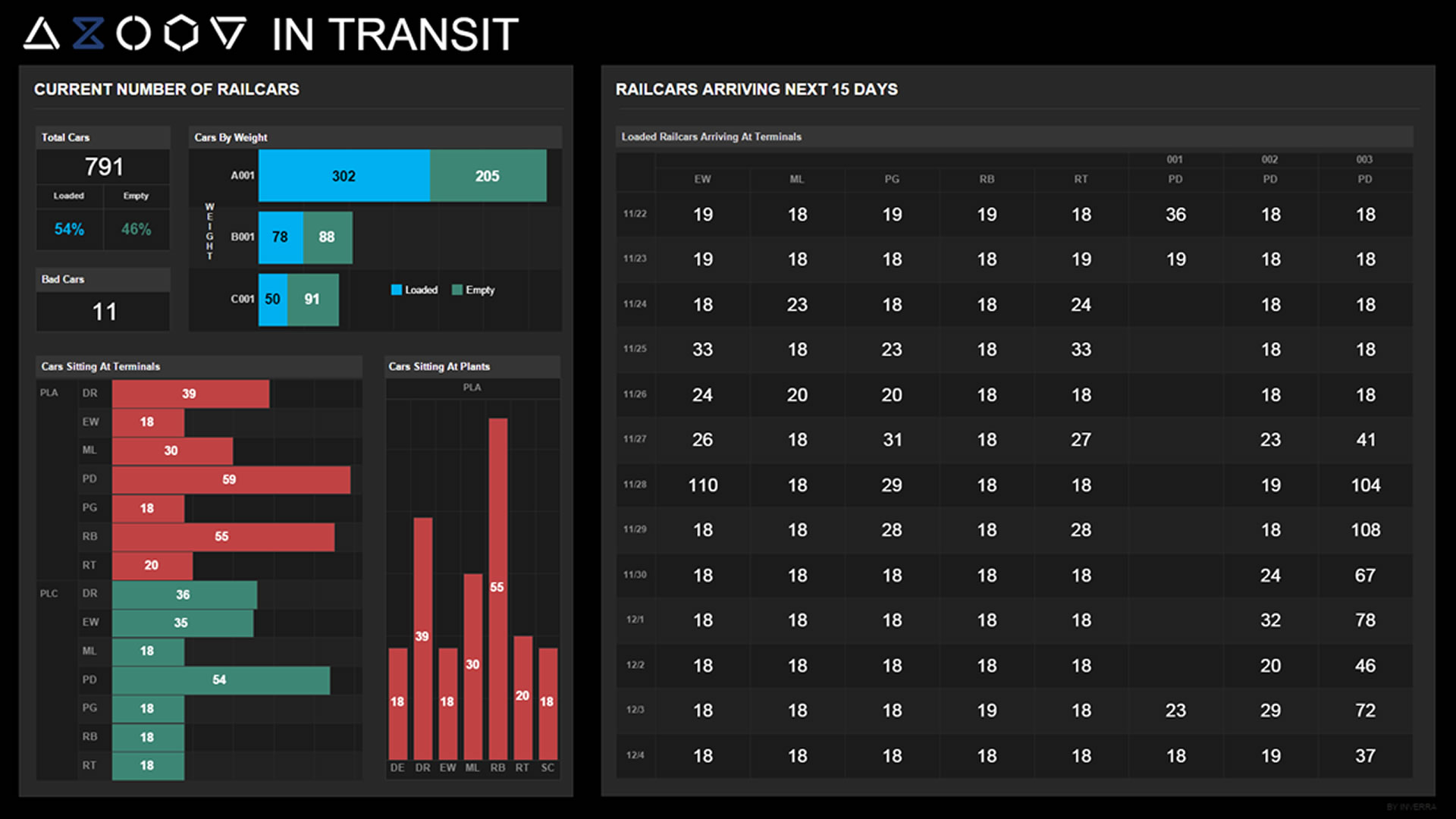Select the SC plant column bar 18
Screen dimensions: 1456x819
coord(548,704)
